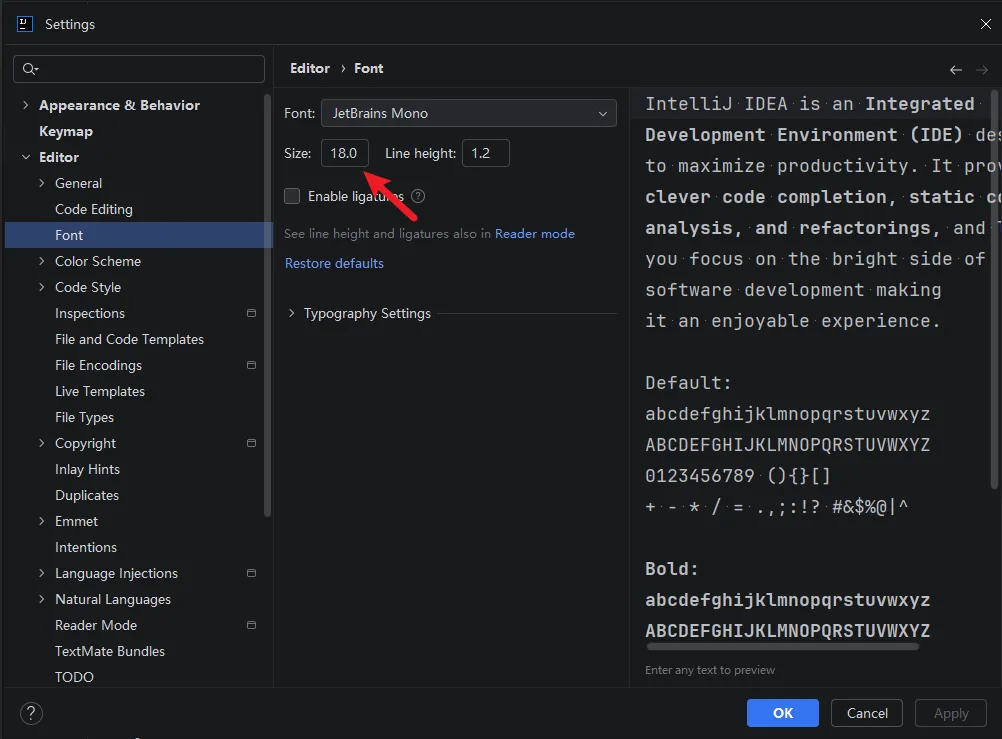Click project-level icon next to Reader Mode
This screenshot has height=739, width=1002.
point(251,625)
